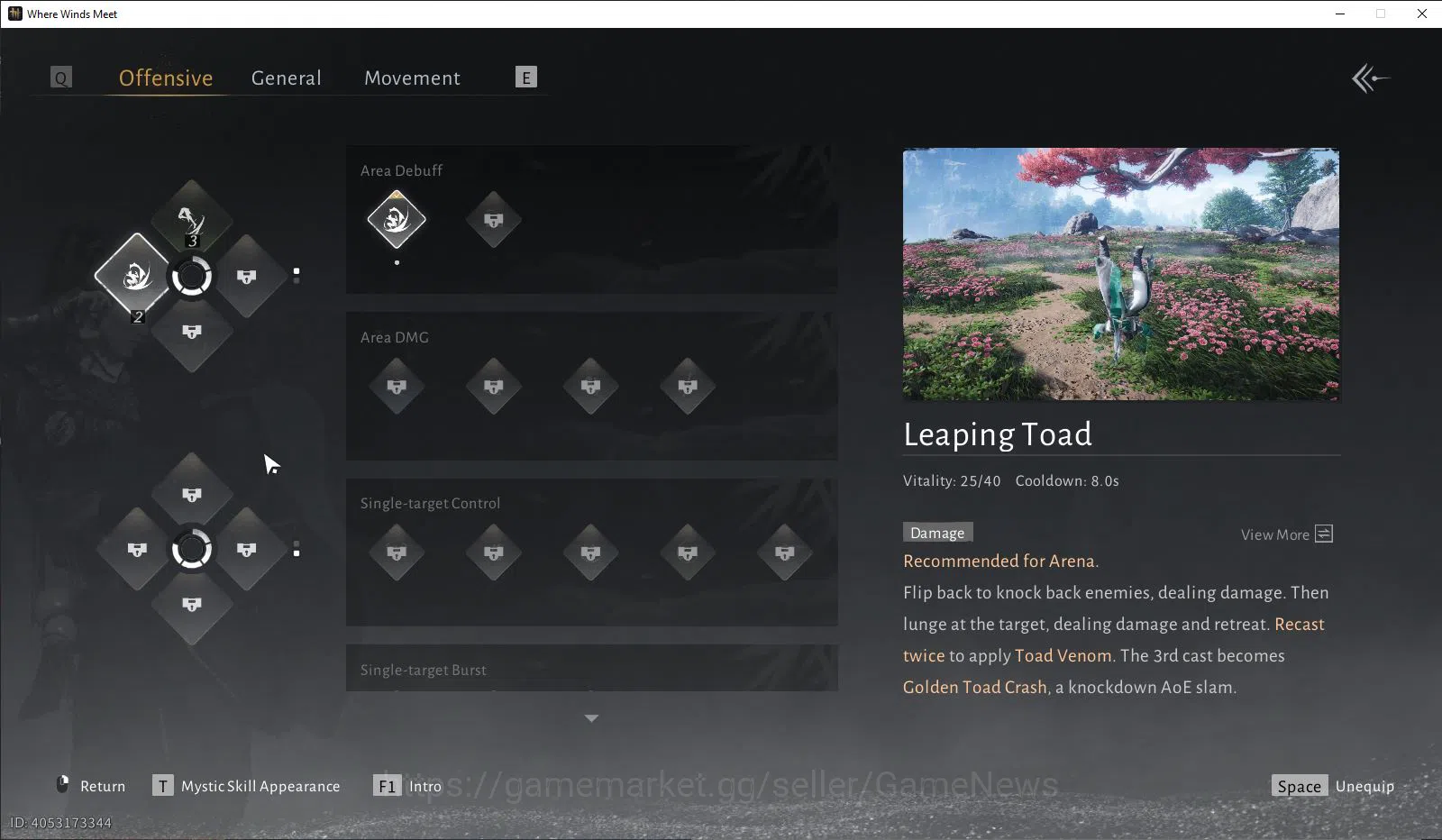Select the highlighted slot numbered 2 in upper wheel

[x=135, y=275]
